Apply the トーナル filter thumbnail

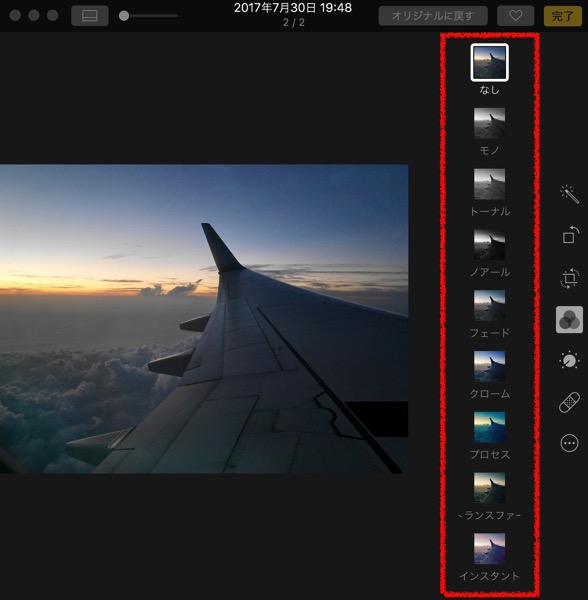click(489, 184)
